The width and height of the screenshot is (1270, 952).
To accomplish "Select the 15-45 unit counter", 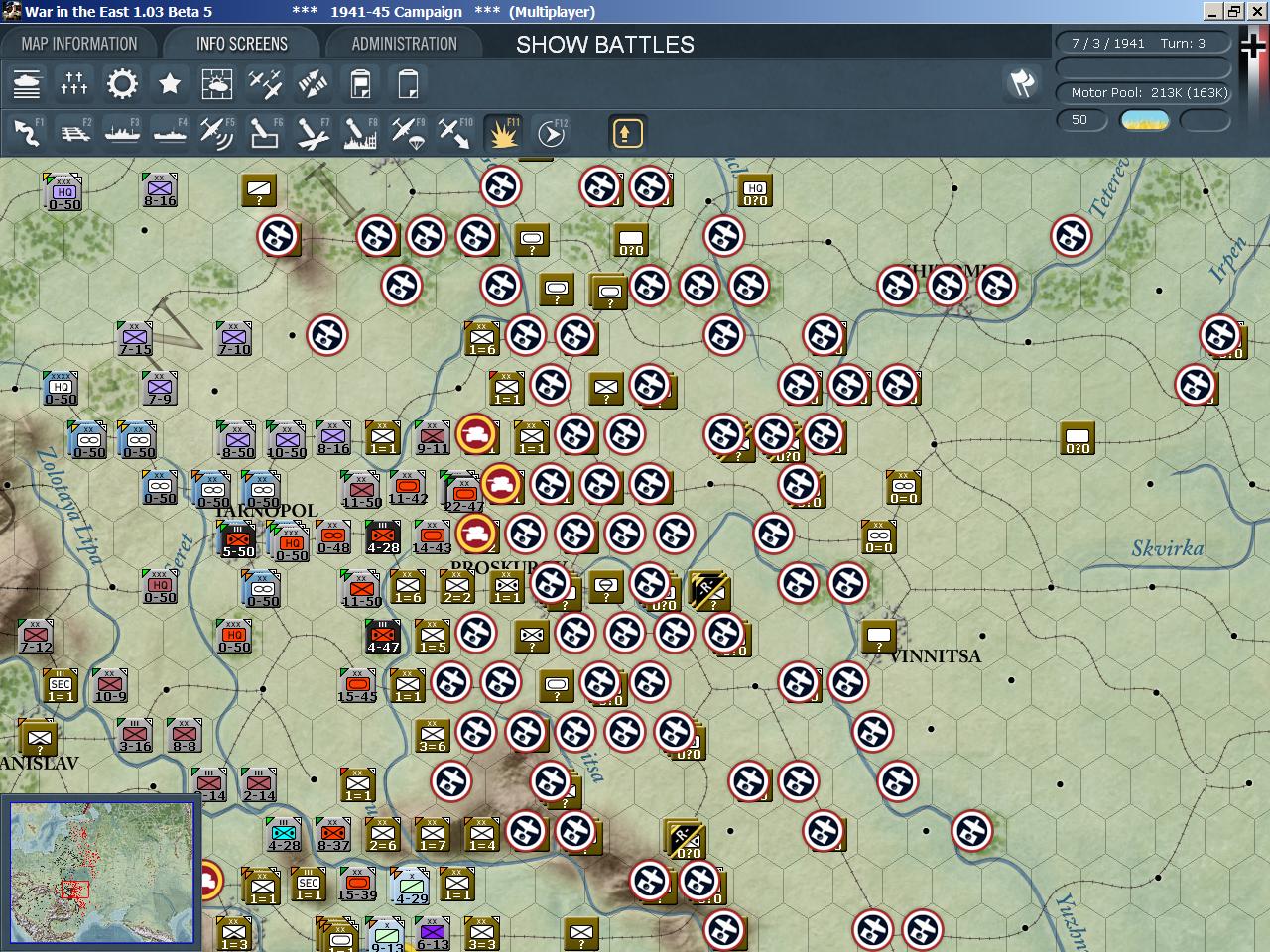I will pyautogui.click(x=357, y=686).
